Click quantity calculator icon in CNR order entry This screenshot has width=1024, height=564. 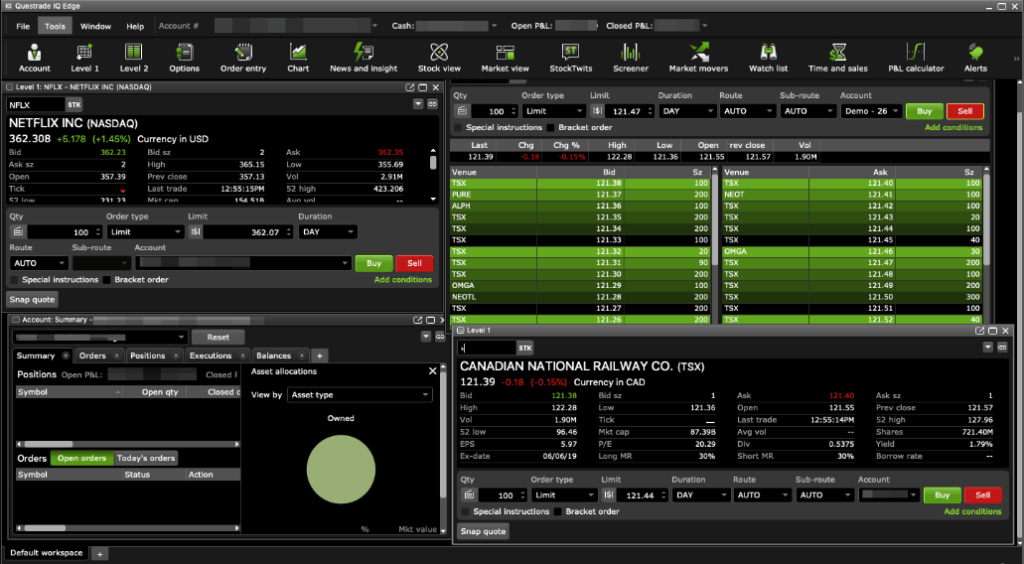(468, 495)
